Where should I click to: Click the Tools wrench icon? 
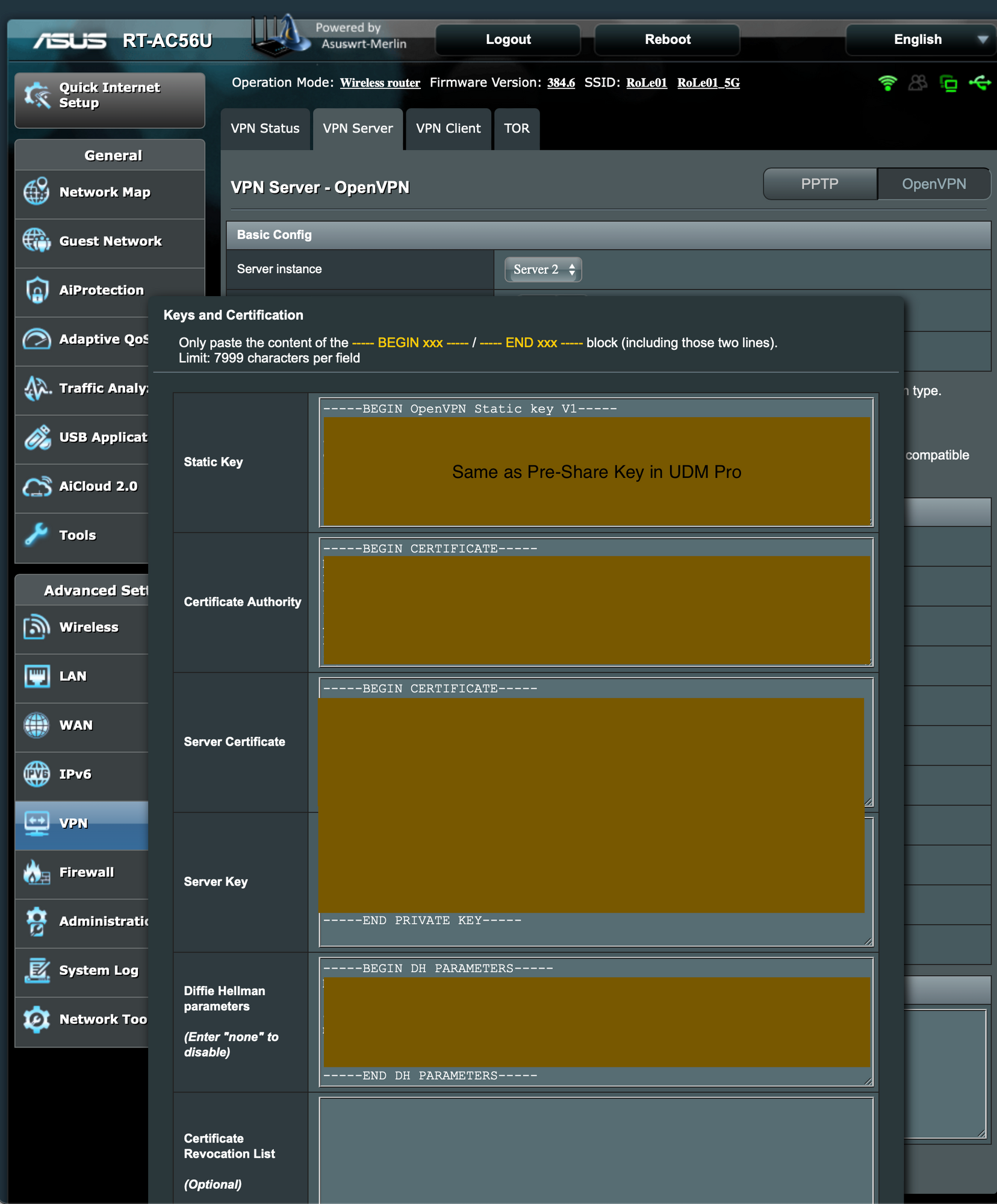pos(36,535)
